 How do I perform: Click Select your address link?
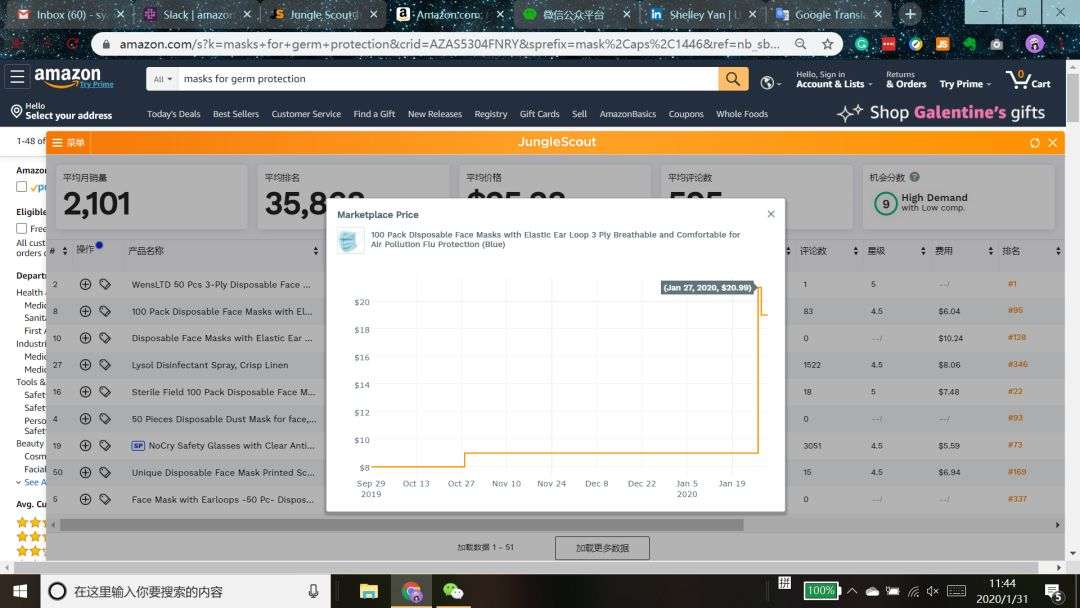pyautogui.click(x=62, y=112)
